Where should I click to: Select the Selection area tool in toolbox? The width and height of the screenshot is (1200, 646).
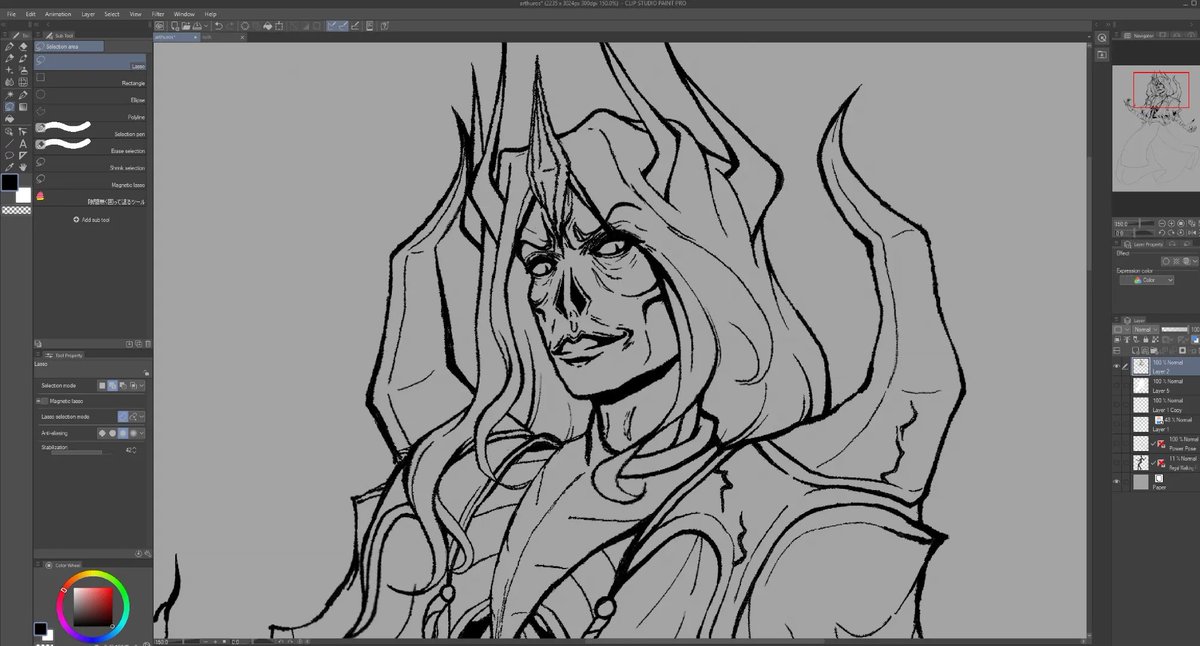pos(10,107)
